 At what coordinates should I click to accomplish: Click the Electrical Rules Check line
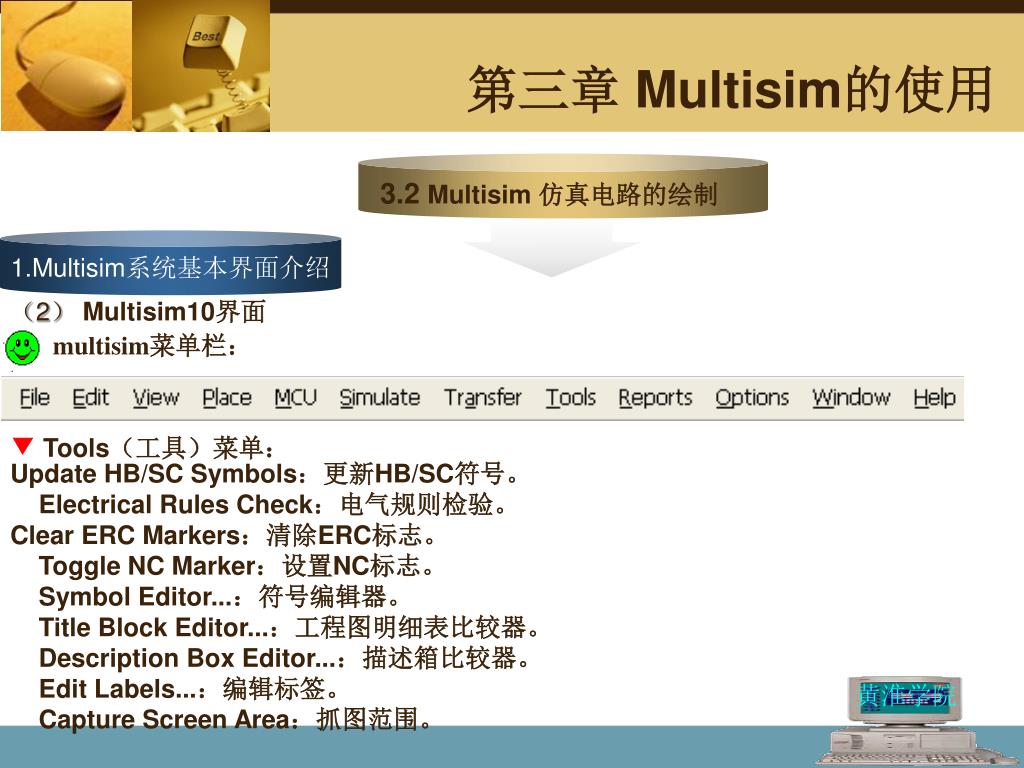coord(272,505)
